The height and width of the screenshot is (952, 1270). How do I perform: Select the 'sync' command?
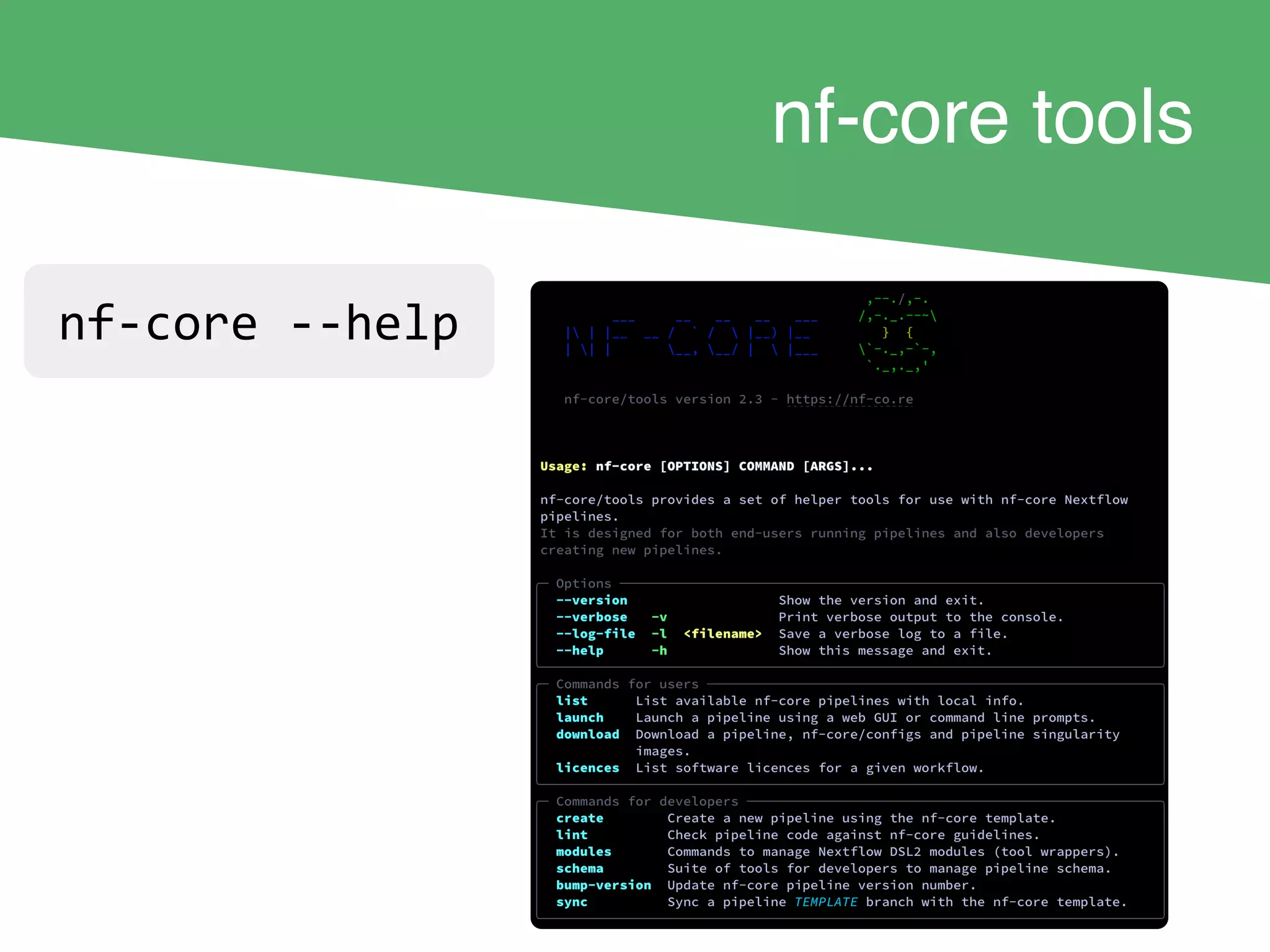[x=572, y=902]
